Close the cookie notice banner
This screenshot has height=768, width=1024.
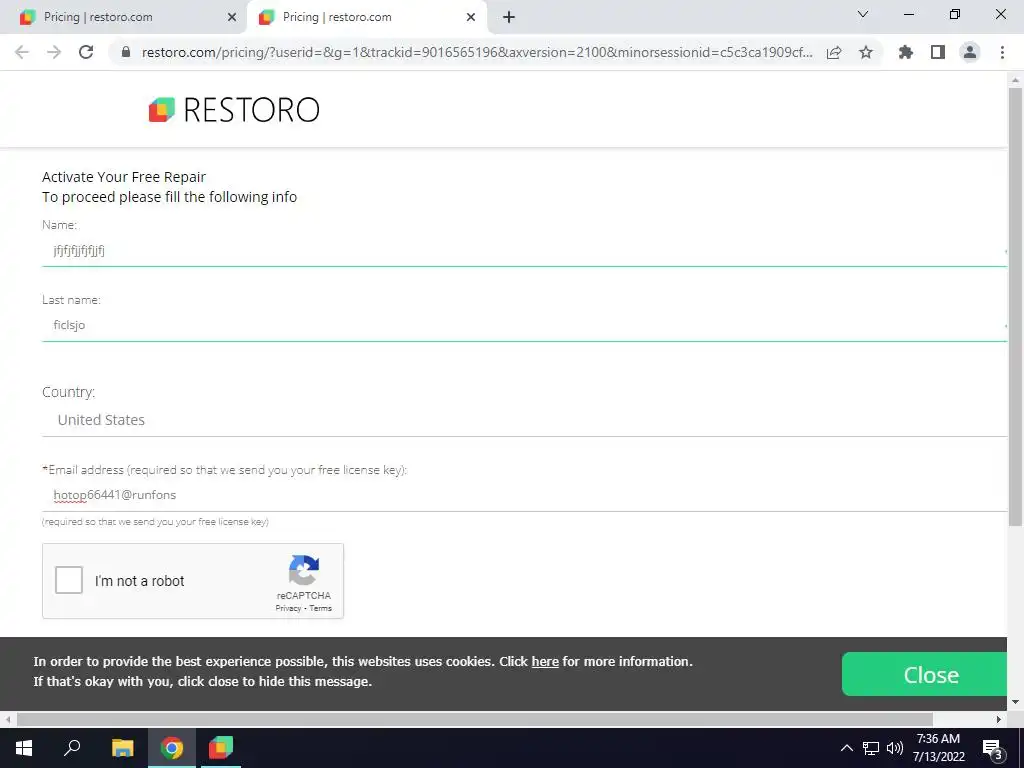925,674
